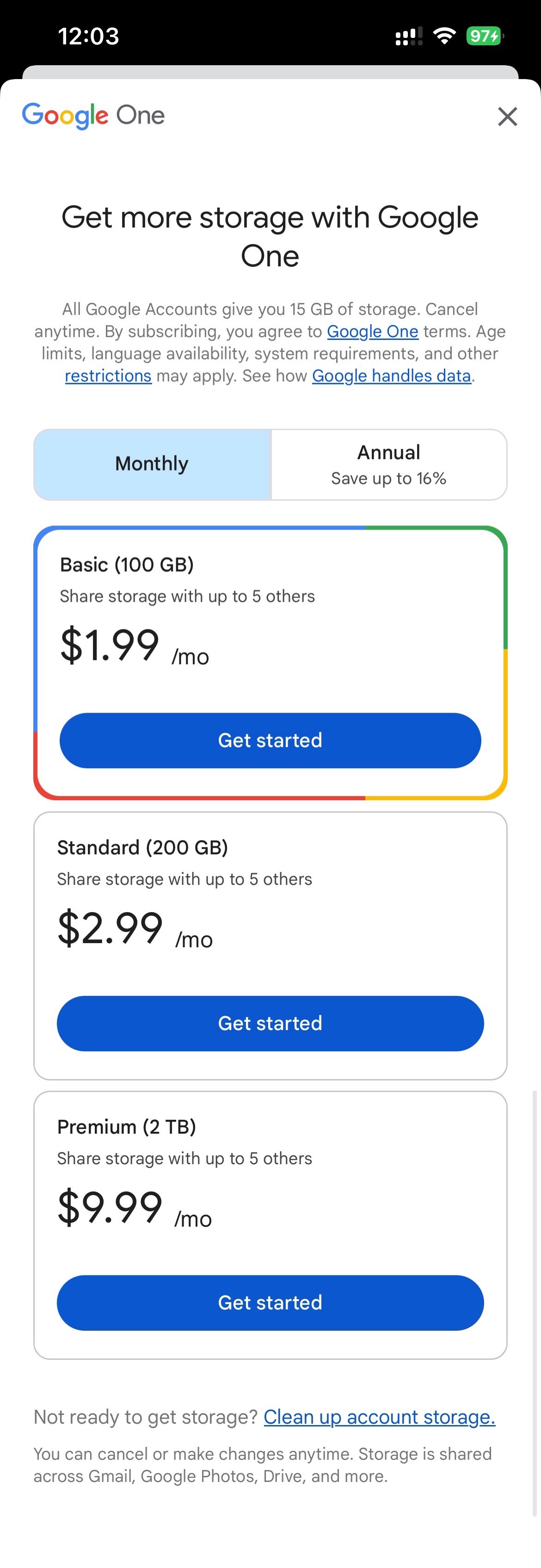Get started with Basic 100 GB plan
Screen dimensions: 541x1568
pos(270,740)
